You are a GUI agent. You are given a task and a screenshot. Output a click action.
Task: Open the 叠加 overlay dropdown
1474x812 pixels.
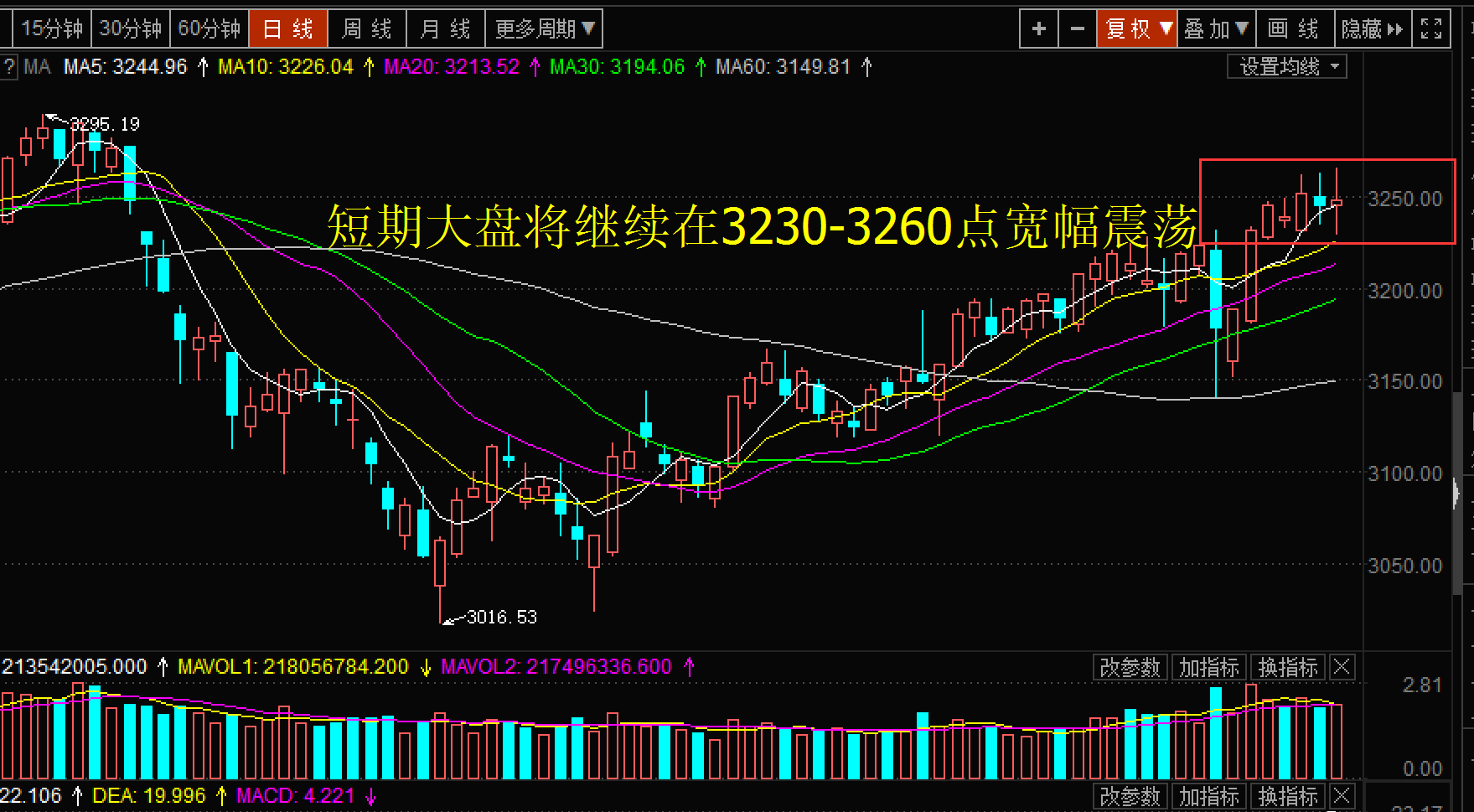(1216, 29)
